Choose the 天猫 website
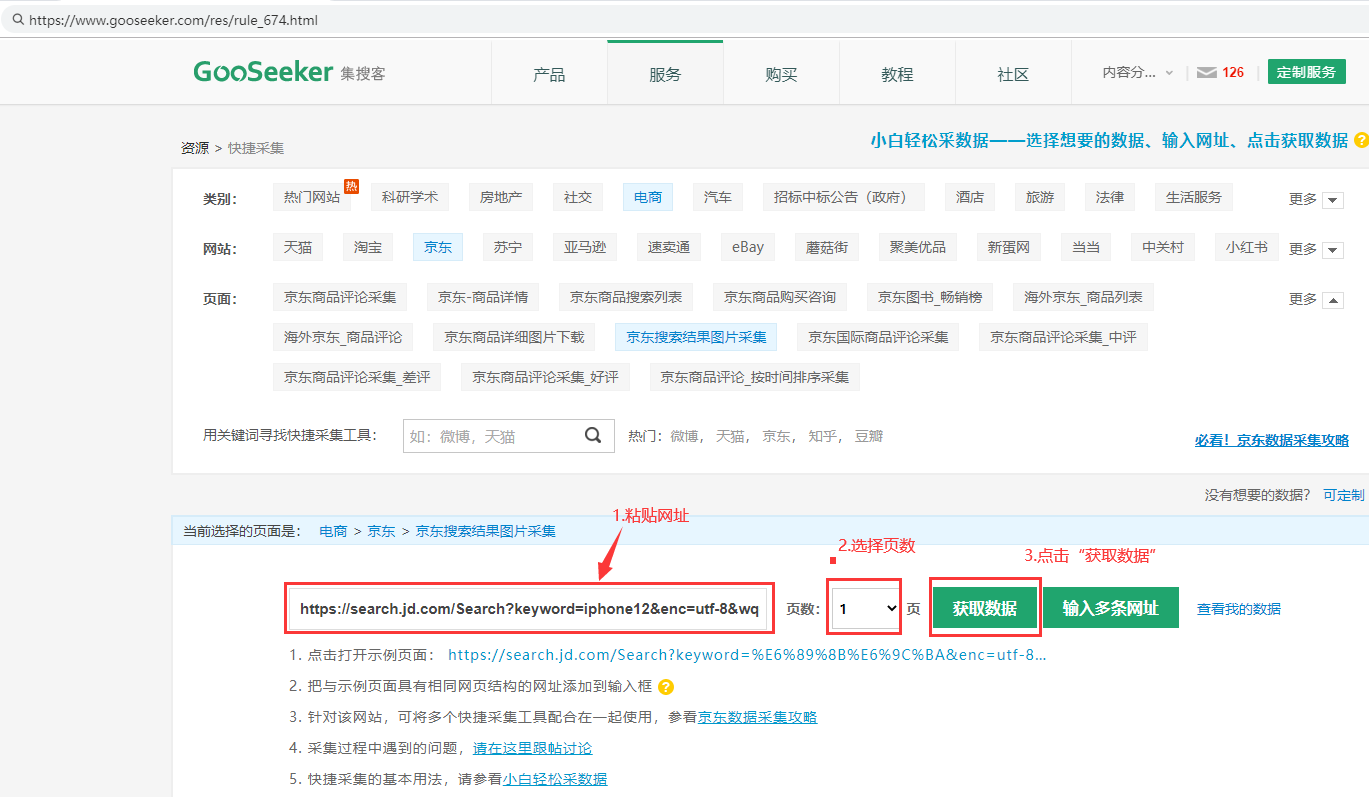 click(298, 247)
